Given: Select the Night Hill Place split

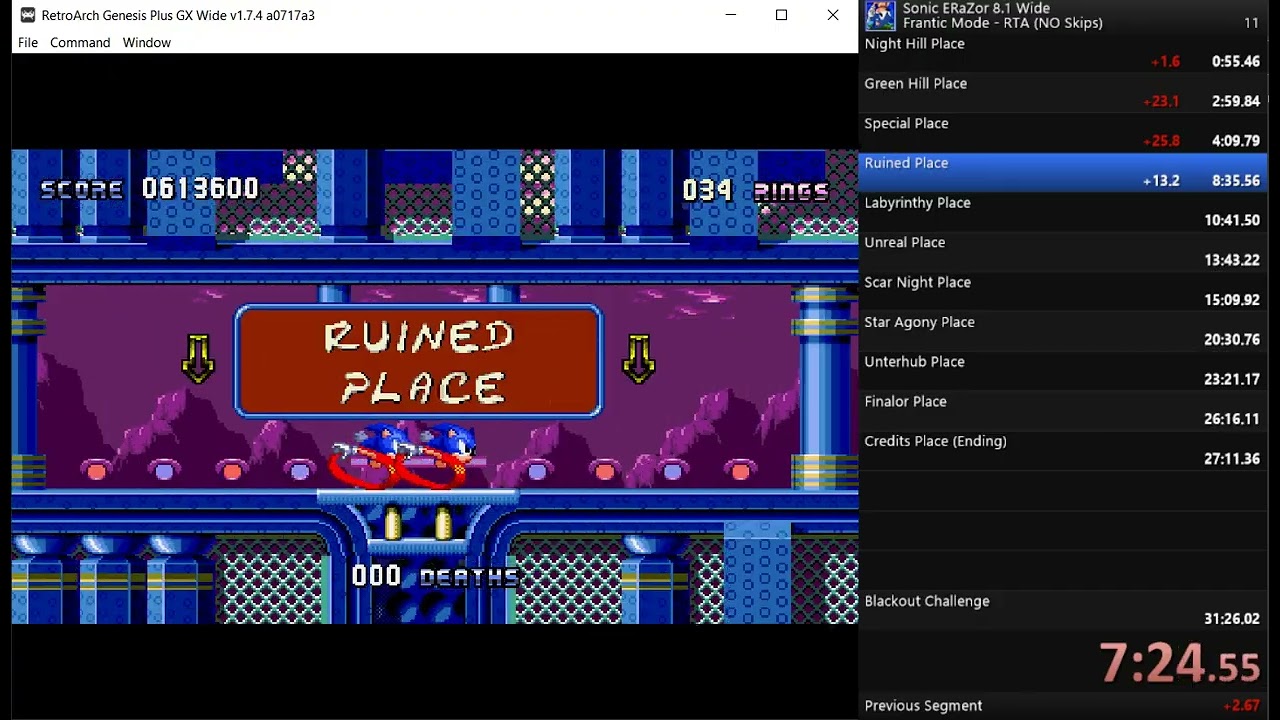Looking at the screenshot, I should coord(1062,53).
